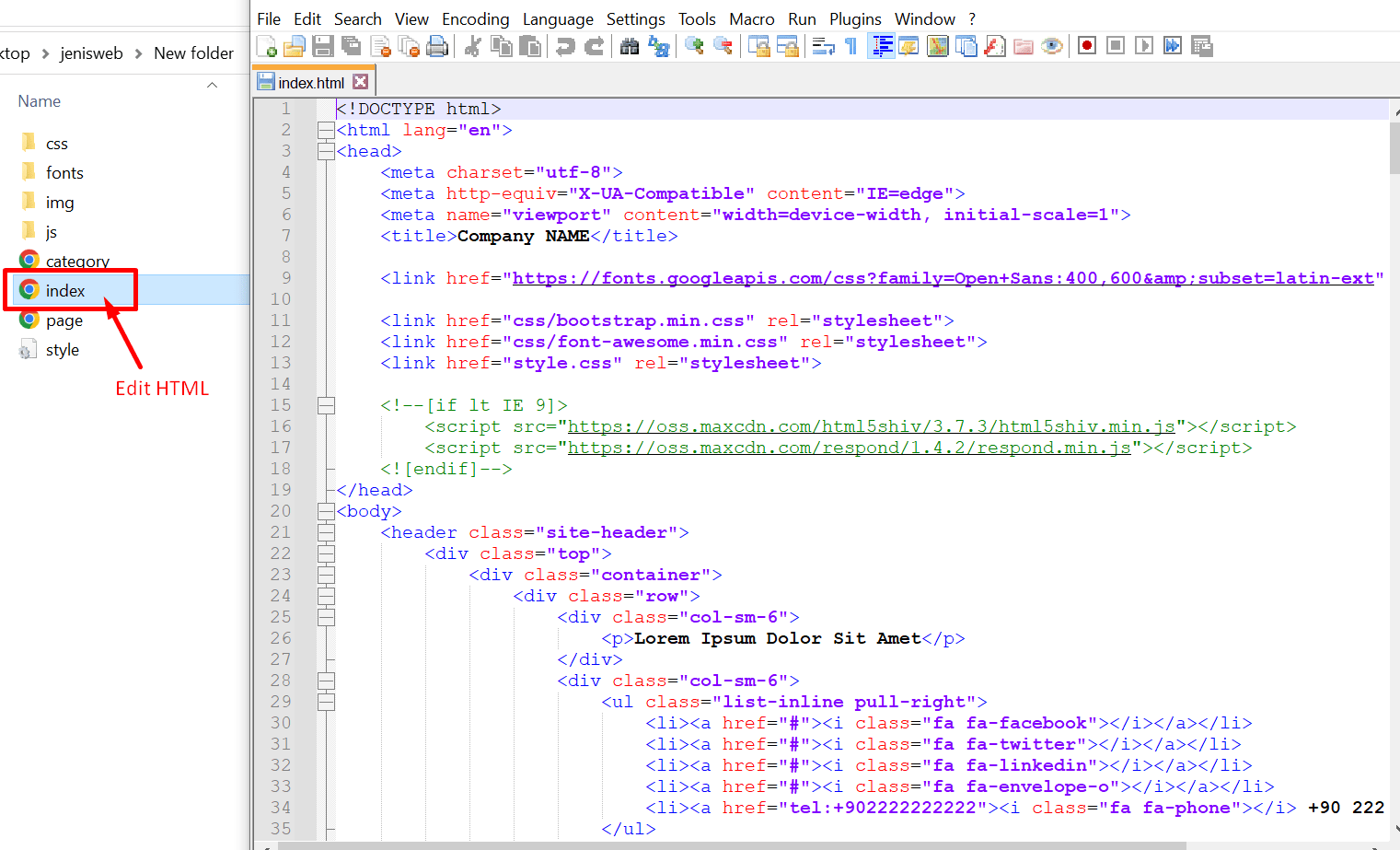
Task: Click jenisweb in Explorer breadcrumb
Action: [x=91, y=53]
